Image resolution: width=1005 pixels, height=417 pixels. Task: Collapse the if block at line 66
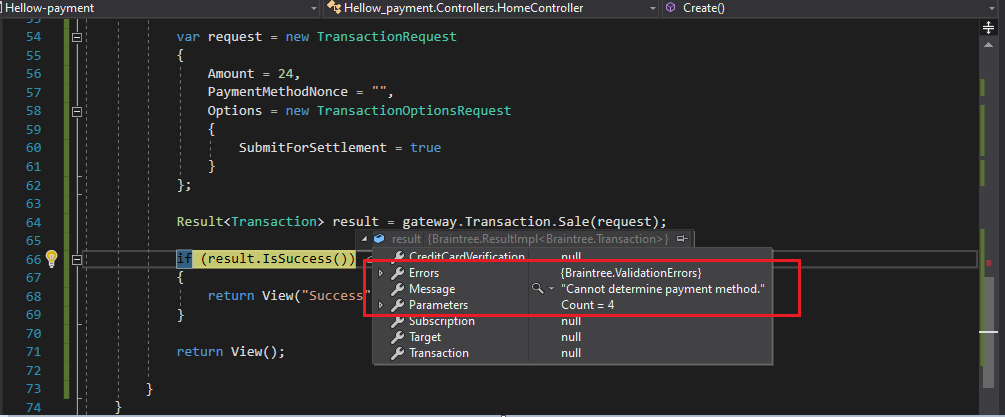(77, 259)
